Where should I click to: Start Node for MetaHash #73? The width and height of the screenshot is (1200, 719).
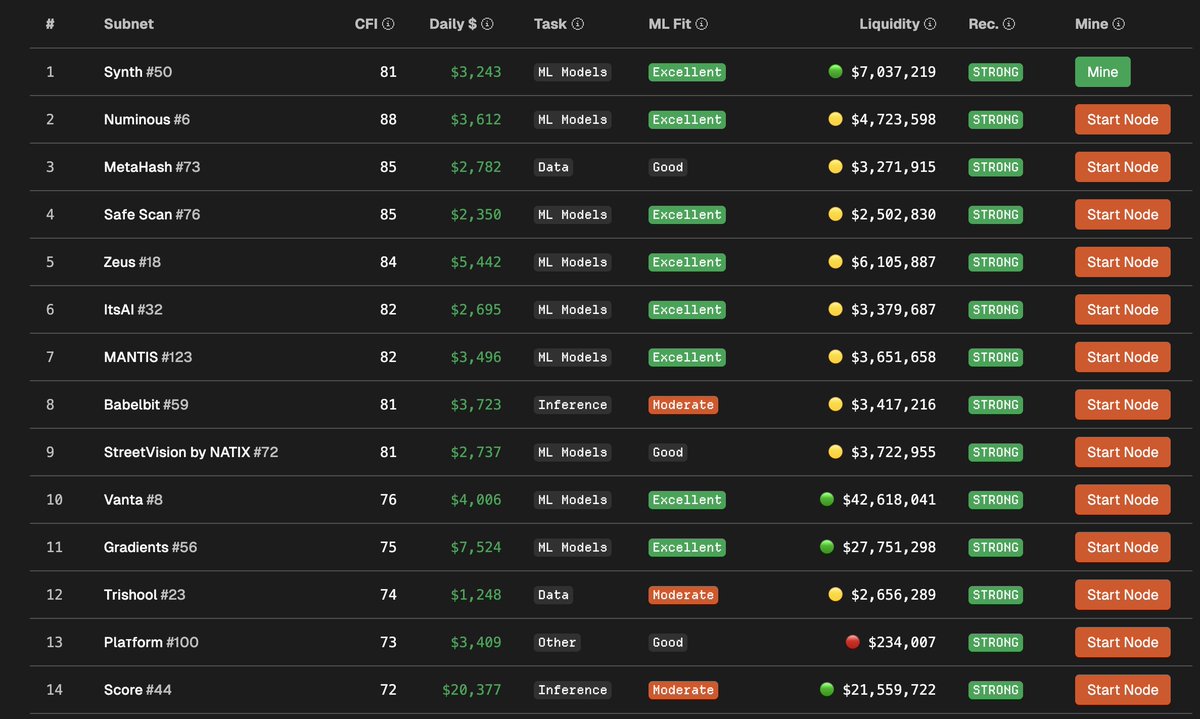[x=1122, y=167]
